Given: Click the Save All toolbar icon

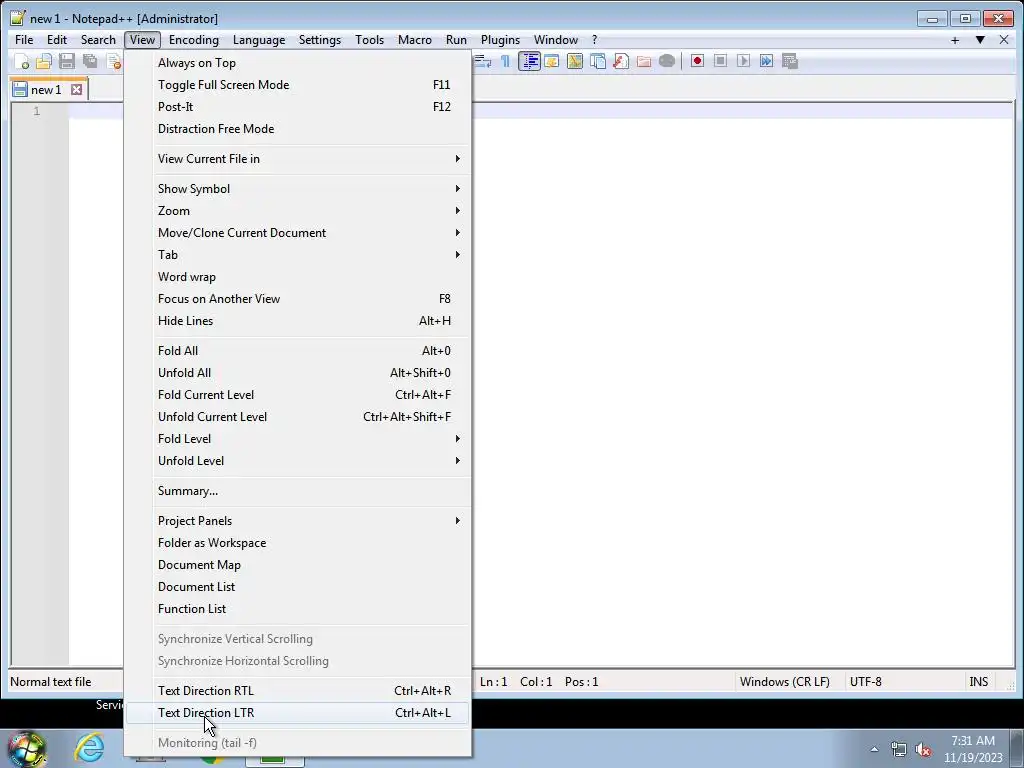Looking at the screenshot, I should (x=89, y=61).
